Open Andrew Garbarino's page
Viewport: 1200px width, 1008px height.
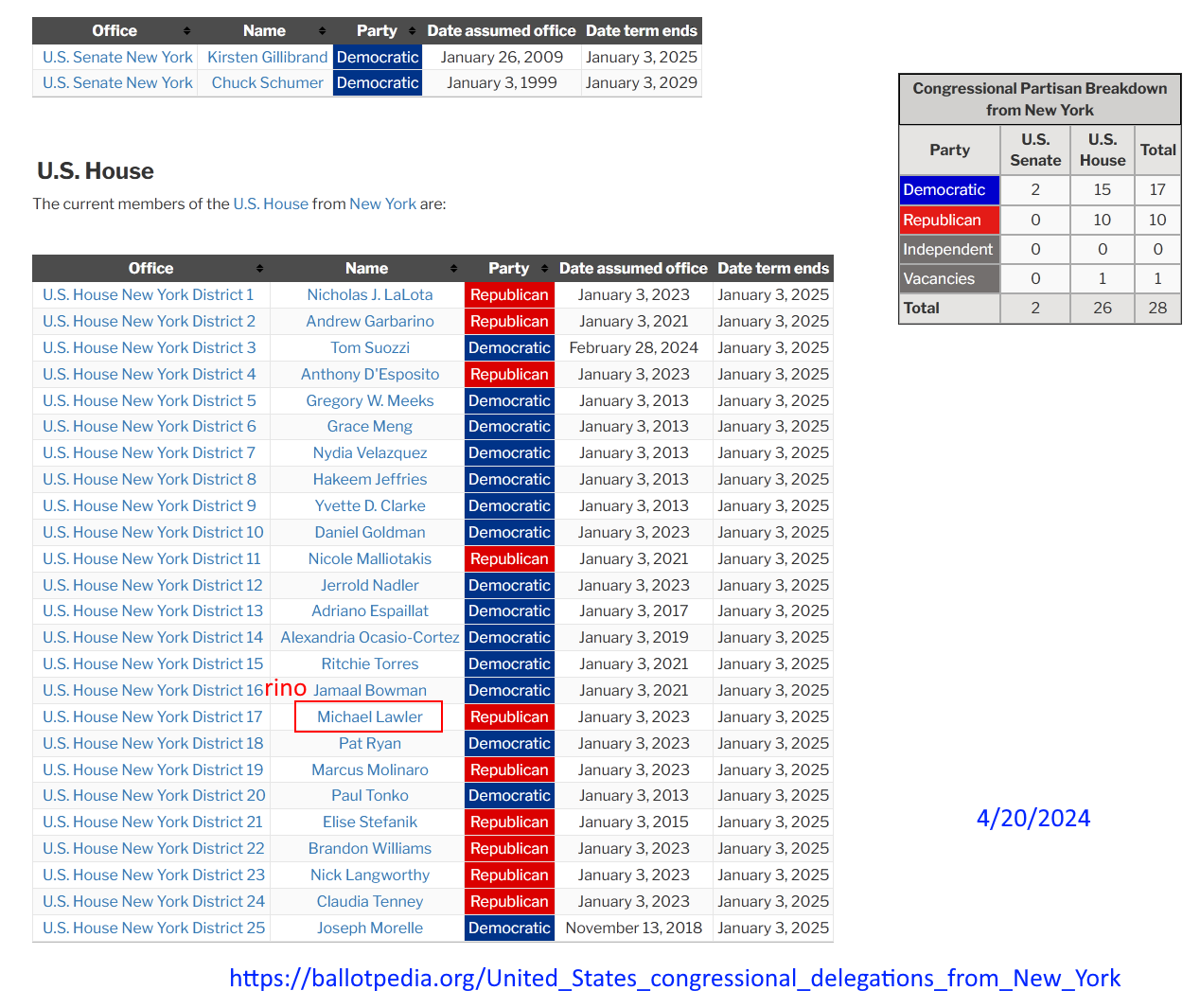click(370, 322)
